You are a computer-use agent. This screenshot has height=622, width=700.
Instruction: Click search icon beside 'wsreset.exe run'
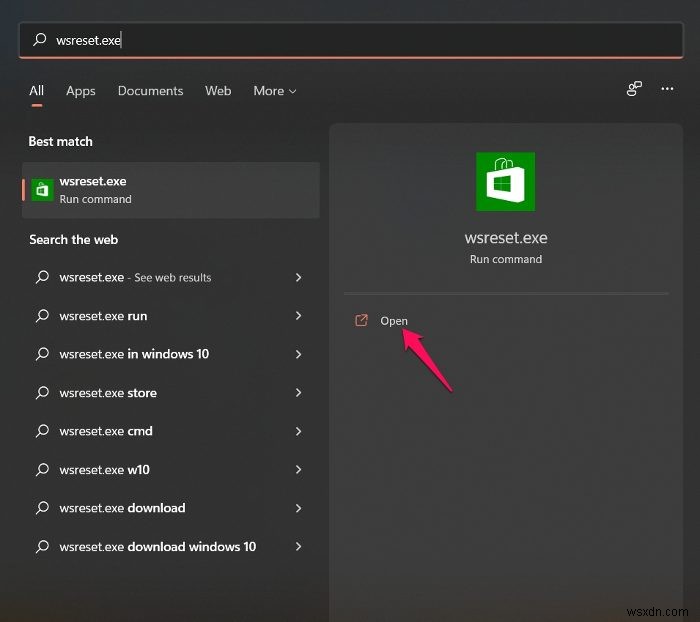(x=42, y=316)
